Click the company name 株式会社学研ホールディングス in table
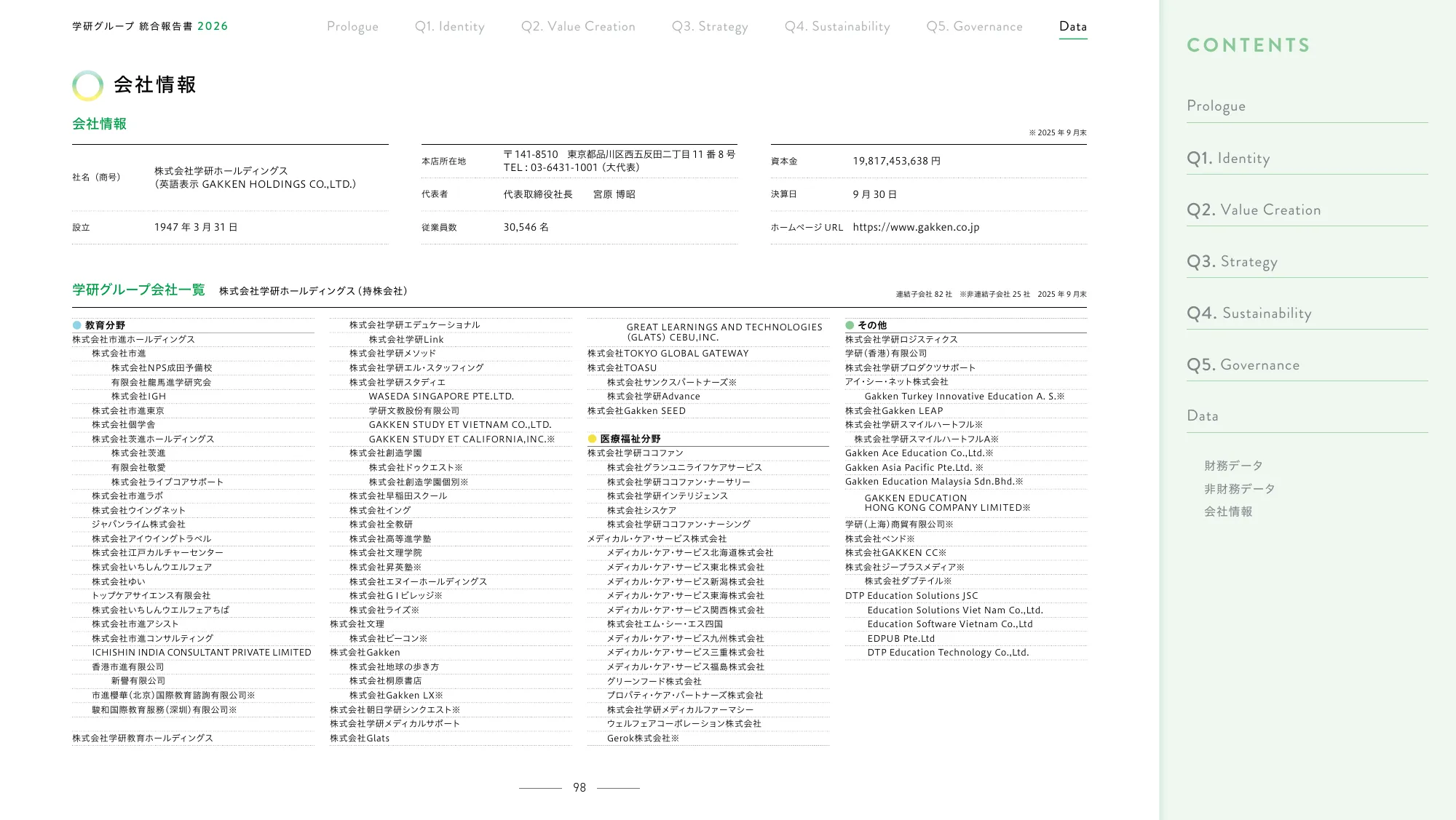The width and height of the screenshot is (1456, 820). click(x=221, y=171)
